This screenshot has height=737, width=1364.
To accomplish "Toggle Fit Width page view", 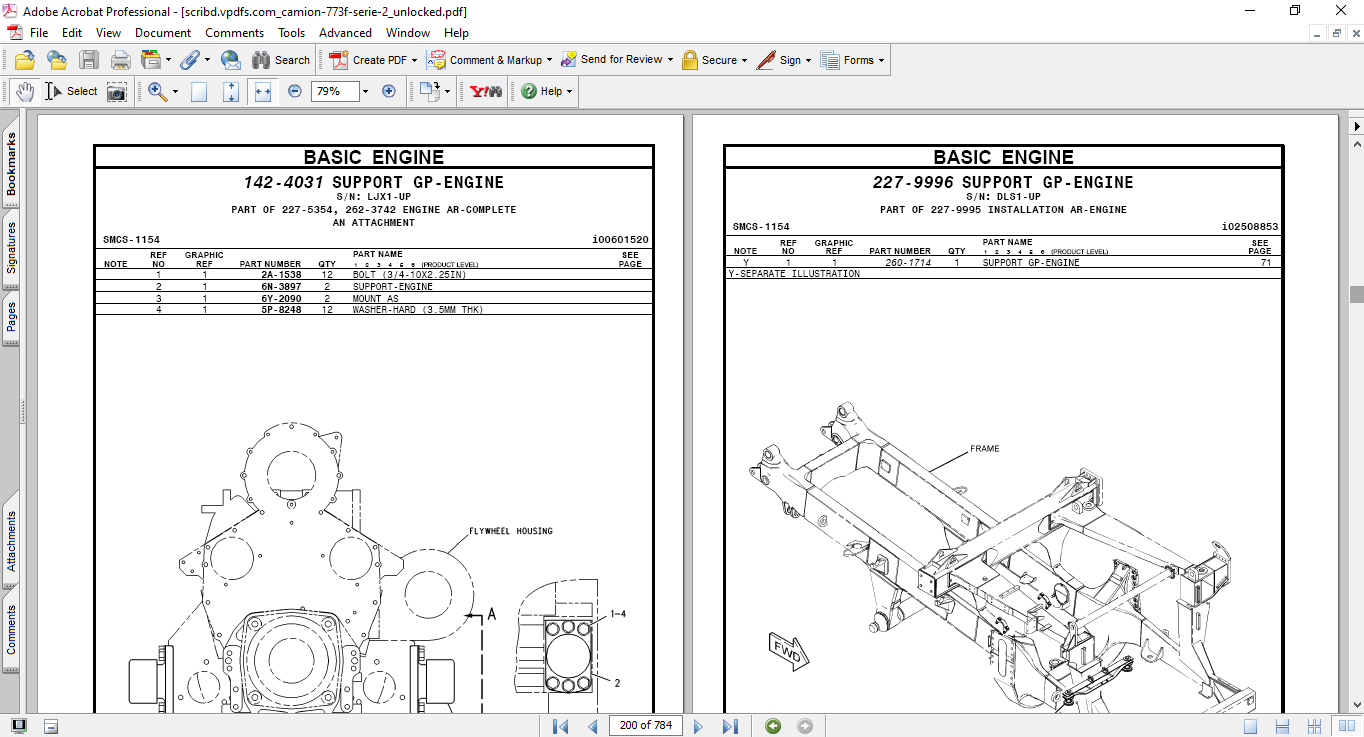I will [263, 91].
